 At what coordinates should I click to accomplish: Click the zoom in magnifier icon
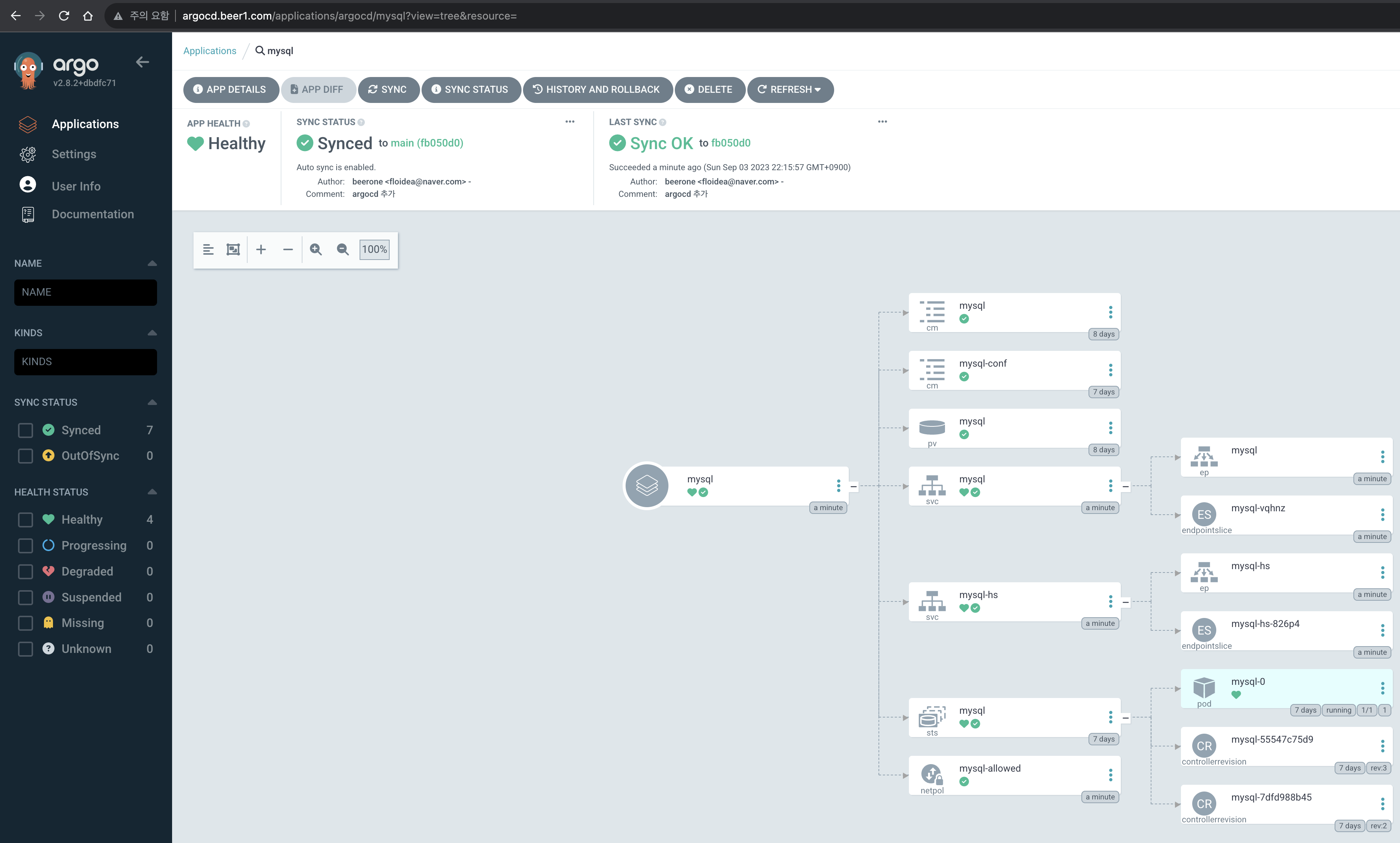[x=316, y=249]
